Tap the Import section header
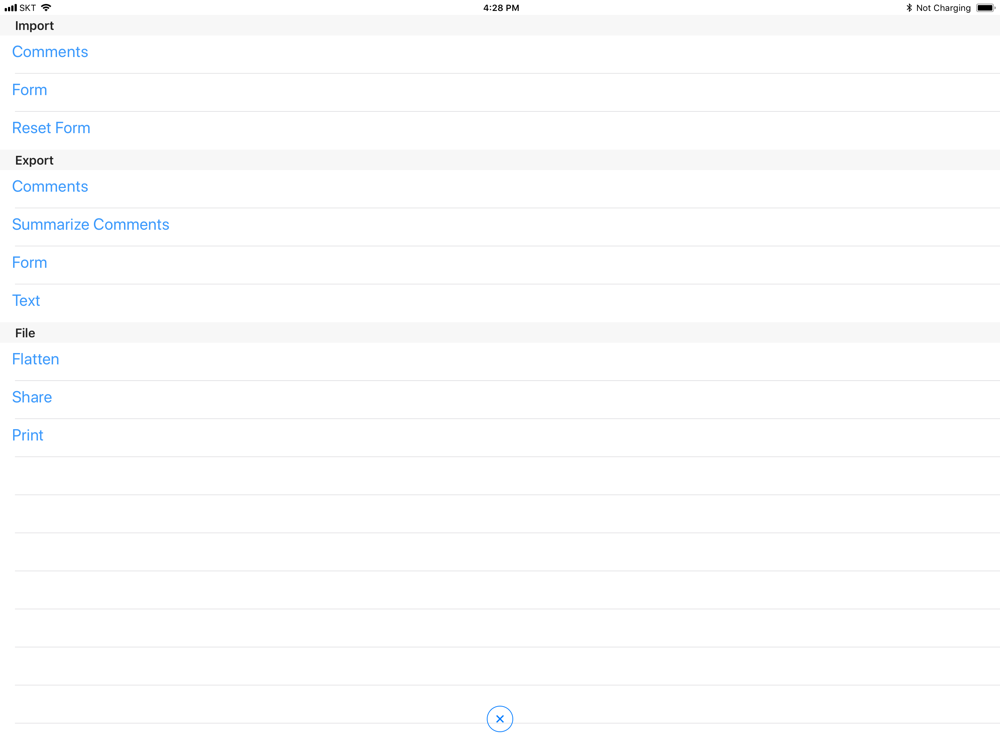 500,26
